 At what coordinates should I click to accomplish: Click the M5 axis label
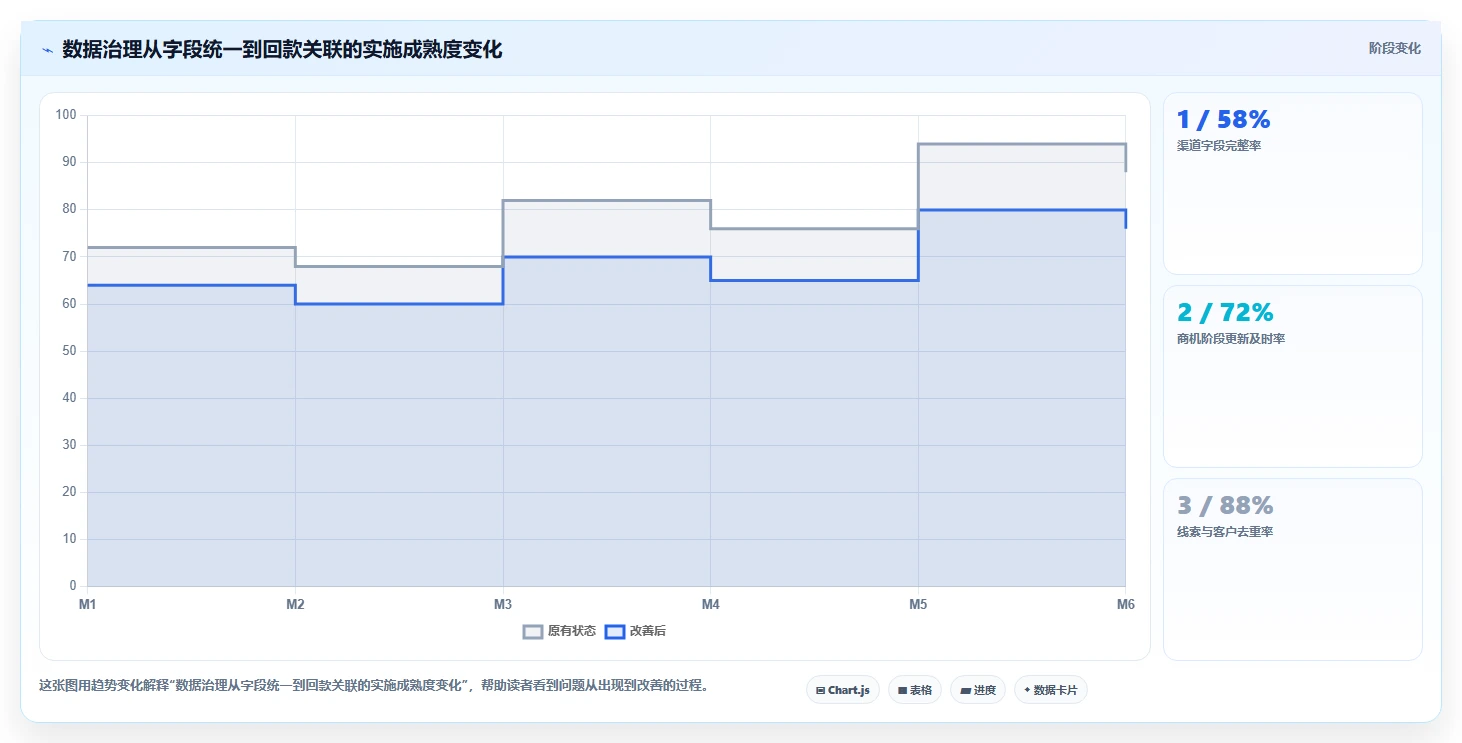pyautogui.click(x=918, y=604)
